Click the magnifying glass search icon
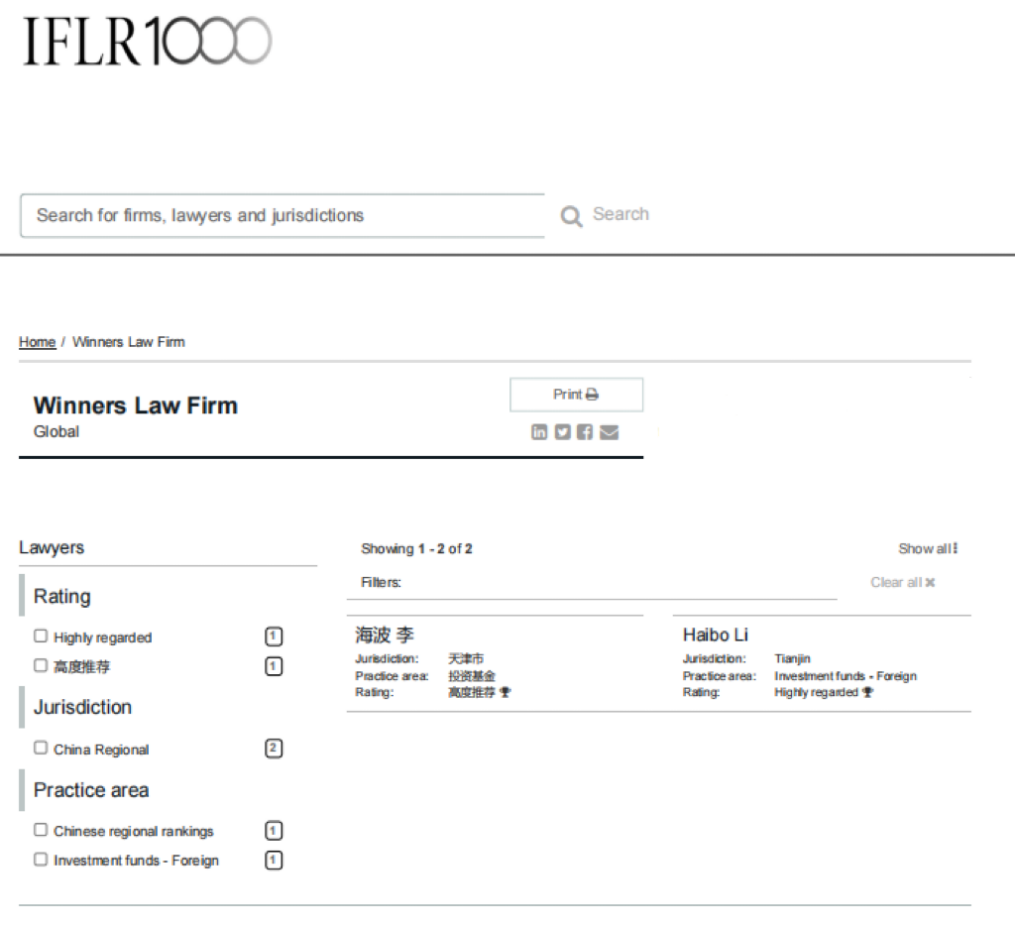 571,216
